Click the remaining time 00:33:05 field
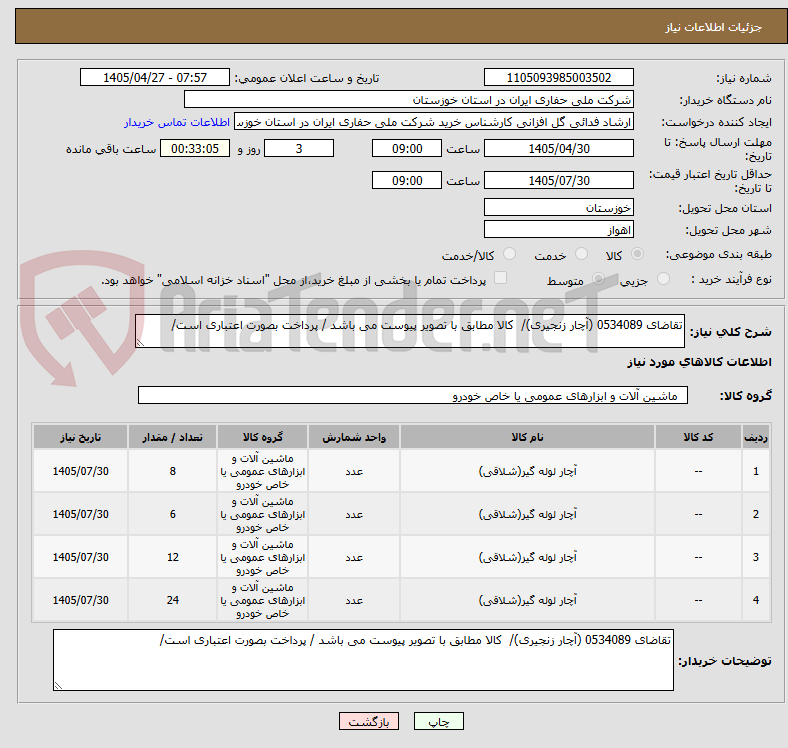788x748 pixels. pyautogui.click(x=195, y=149)
